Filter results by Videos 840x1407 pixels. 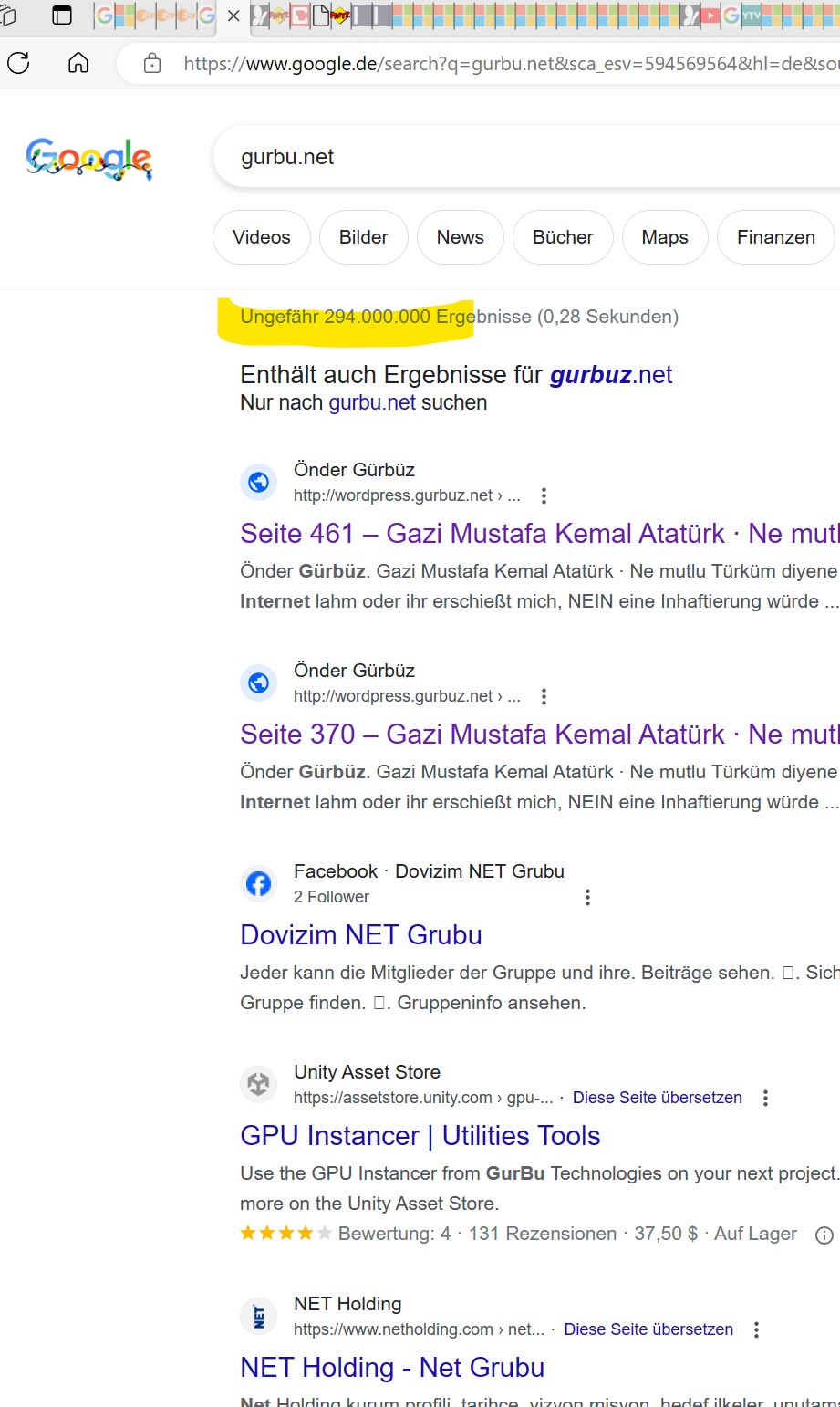pyautogui.click(x=262, y=237)
